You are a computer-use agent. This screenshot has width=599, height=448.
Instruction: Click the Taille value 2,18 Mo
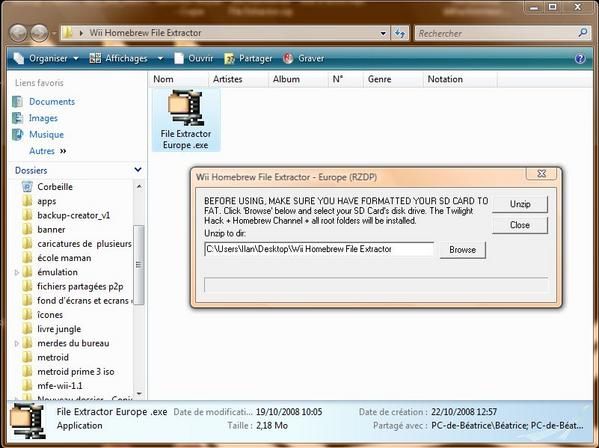coord(272,425)
